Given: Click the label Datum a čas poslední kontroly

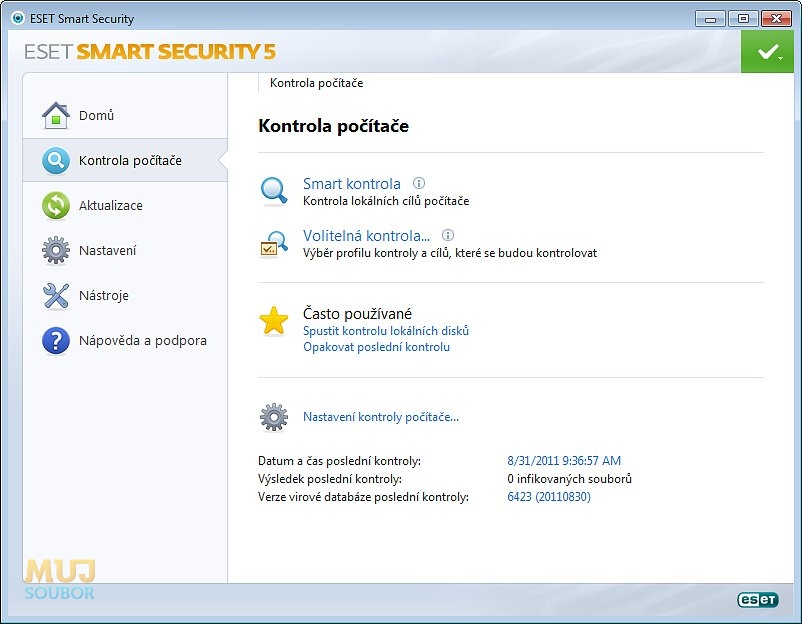Looking at the screenshot, I should click(x=340, y=461).
